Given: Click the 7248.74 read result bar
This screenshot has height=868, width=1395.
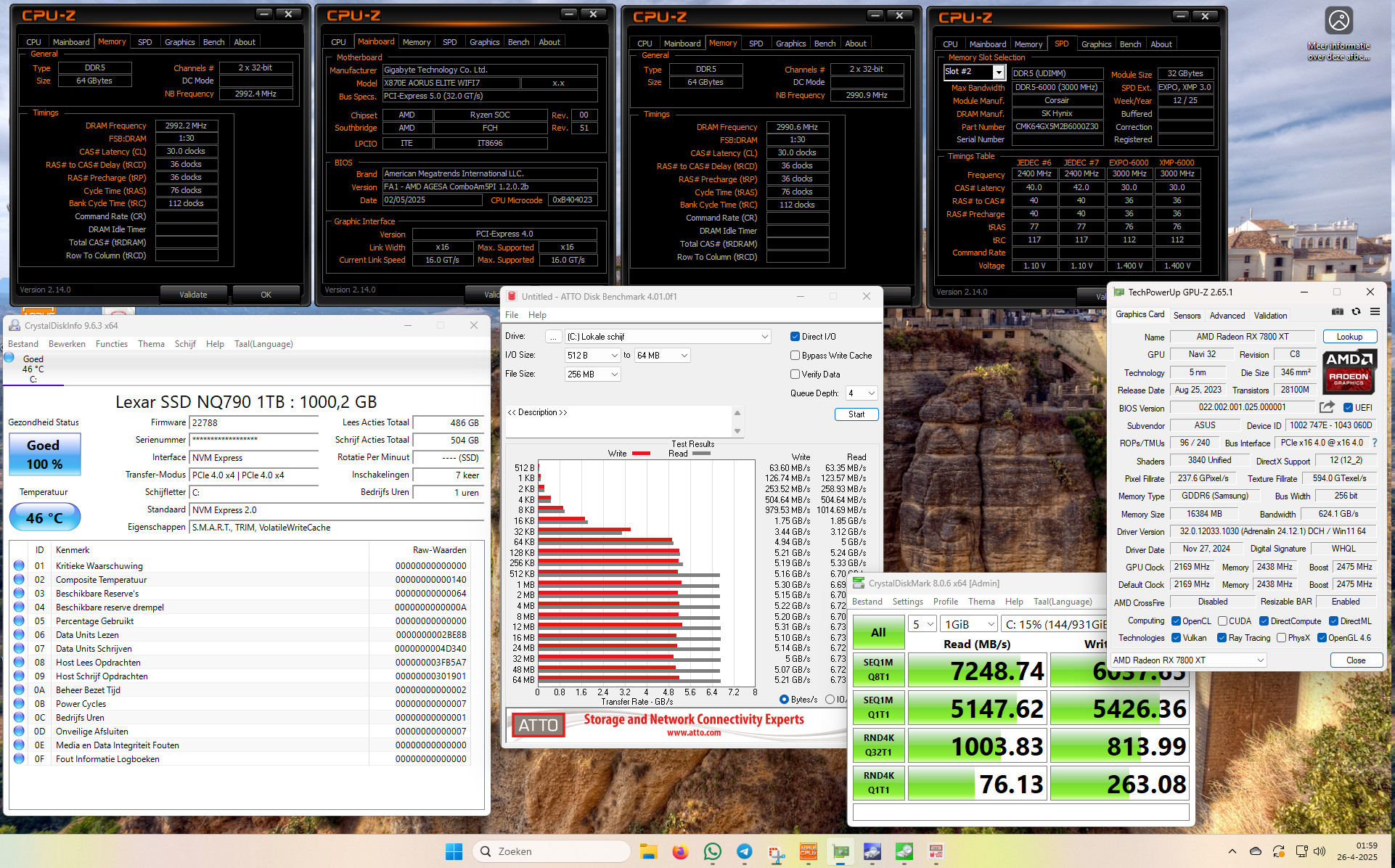Looking at the screenshot, I should [x=976, y=670].
